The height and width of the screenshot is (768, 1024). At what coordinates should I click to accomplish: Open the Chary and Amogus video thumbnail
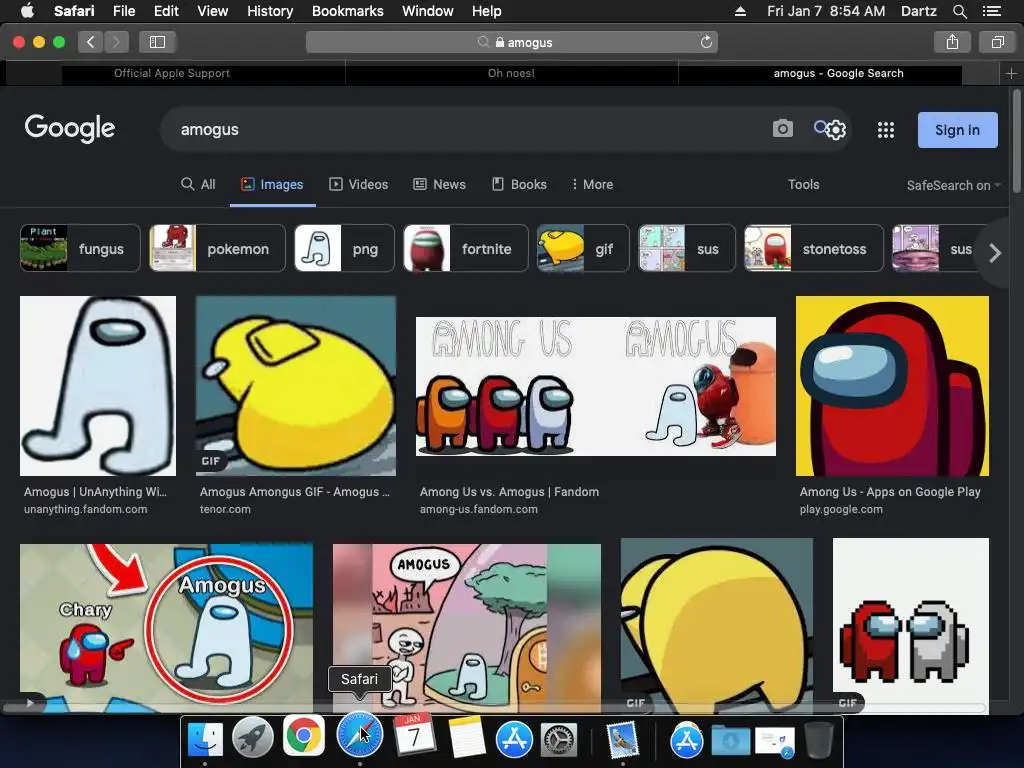coord(167,628)
